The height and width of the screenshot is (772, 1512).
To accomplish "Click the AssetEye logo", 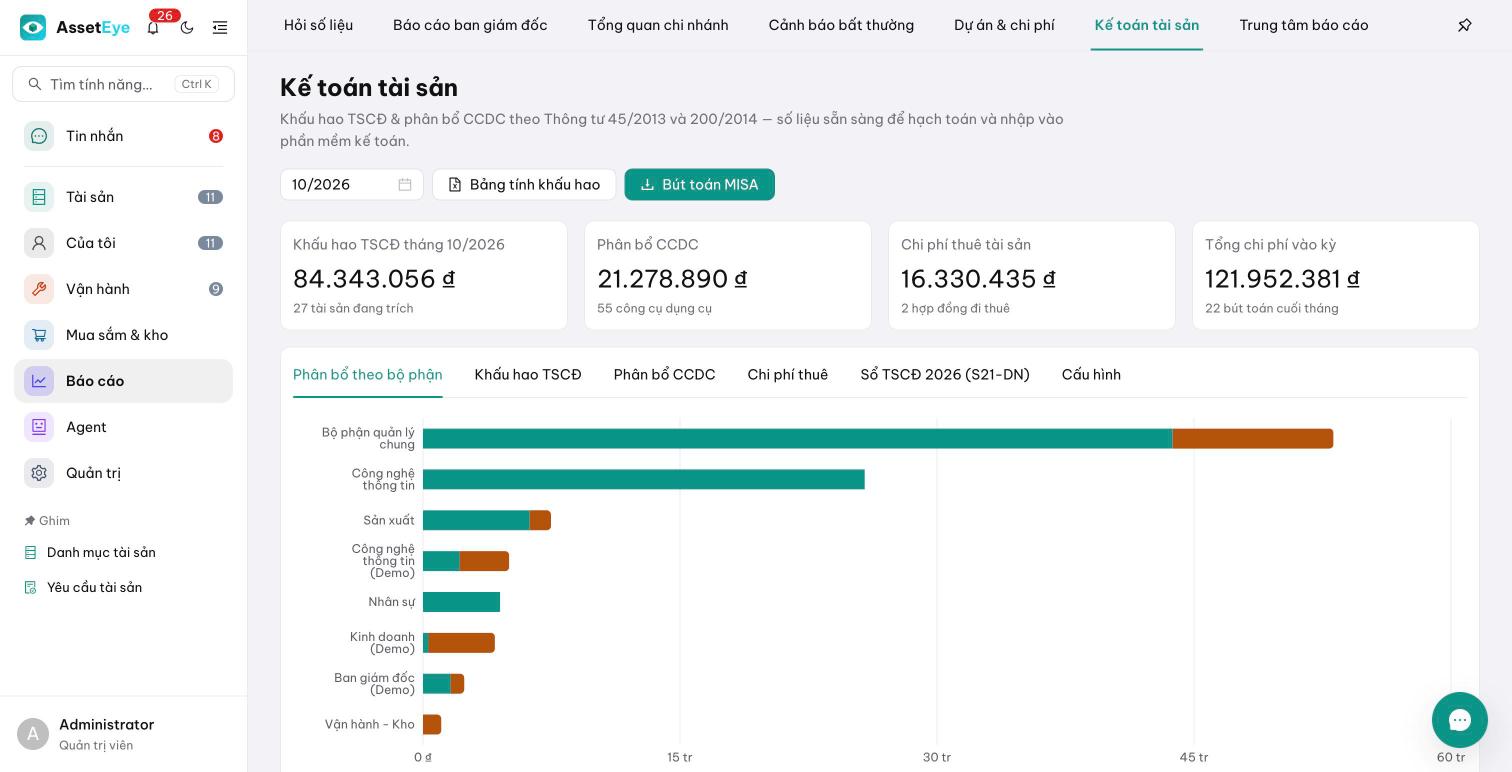I will 75,27.
